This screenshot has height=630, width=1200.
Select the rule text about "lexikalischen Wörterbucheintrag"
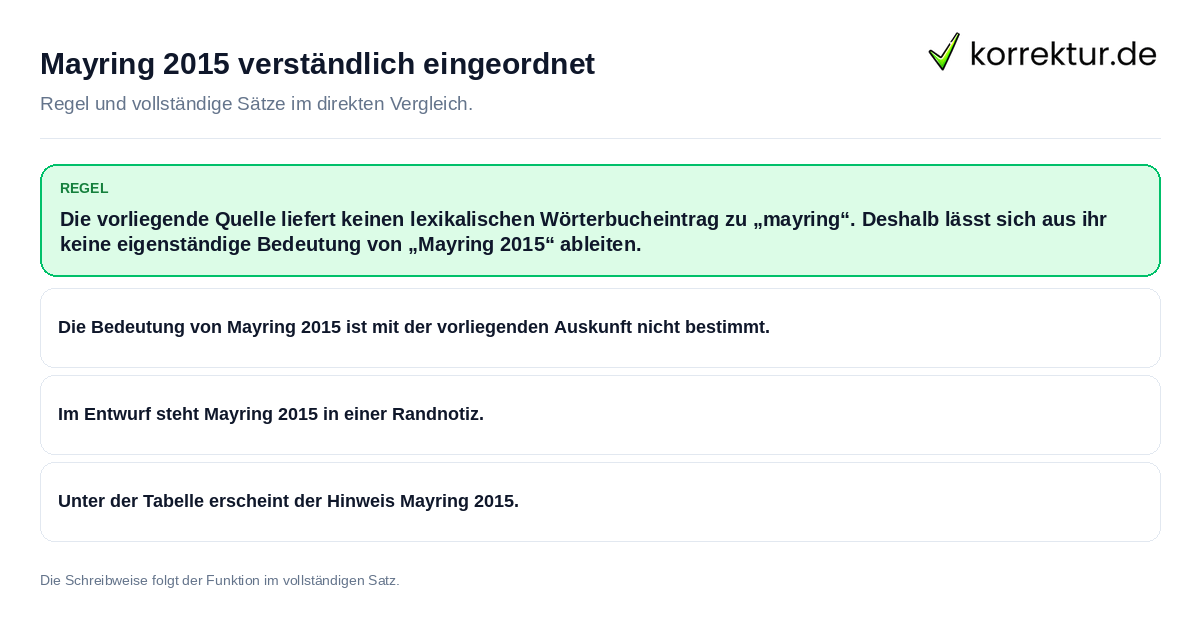pos(583,232)
